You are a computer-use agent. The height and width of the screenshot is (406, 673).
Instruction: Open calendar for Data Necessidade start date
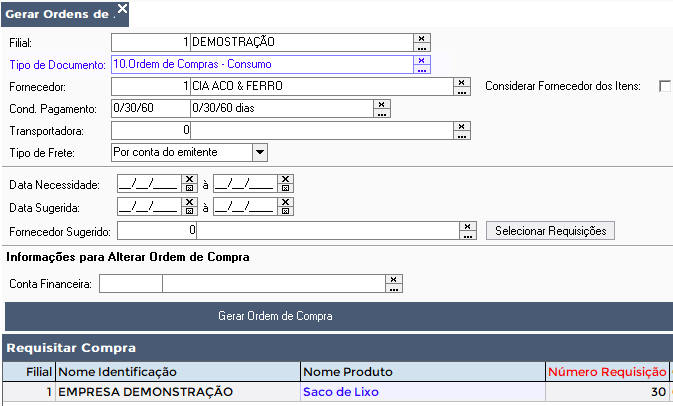coord(189,188)
